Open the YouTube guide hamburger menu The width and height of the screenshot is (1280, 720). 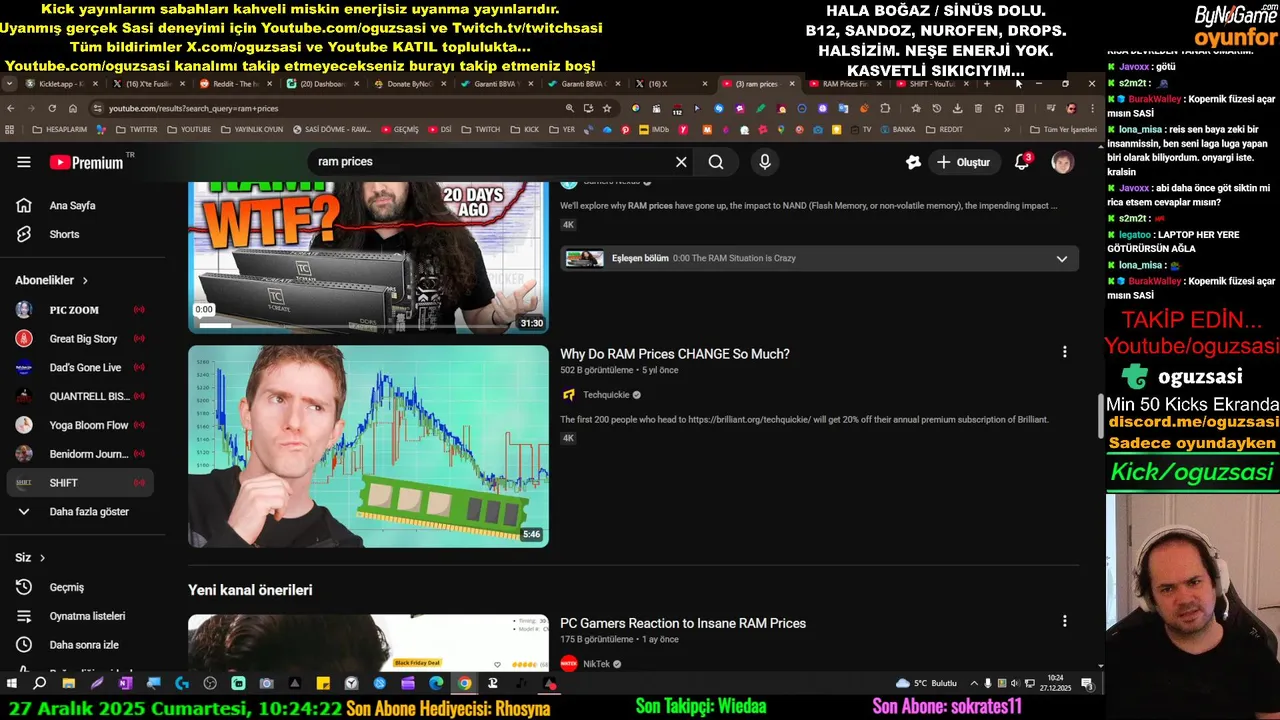click(x=24, y=162)
